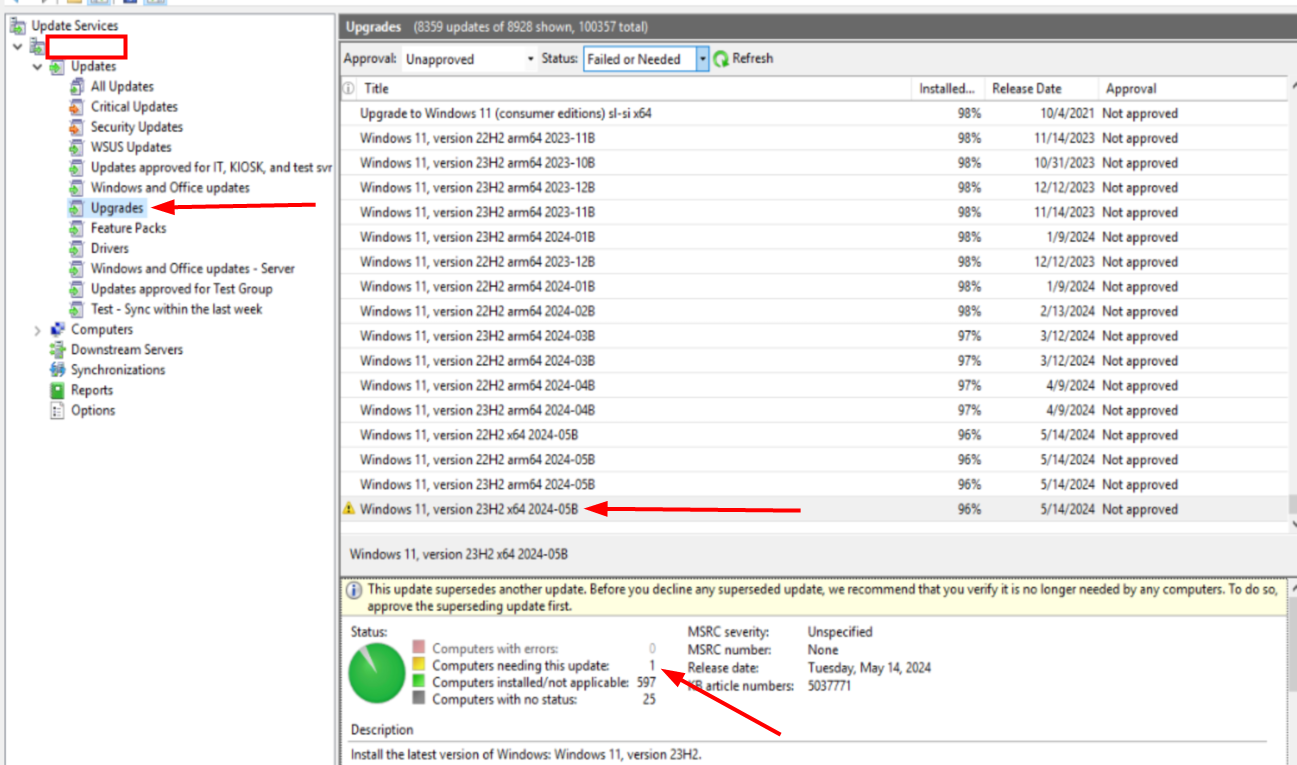Select Windows 11 22H2 arm64 2023-11B row

(813, 138)
